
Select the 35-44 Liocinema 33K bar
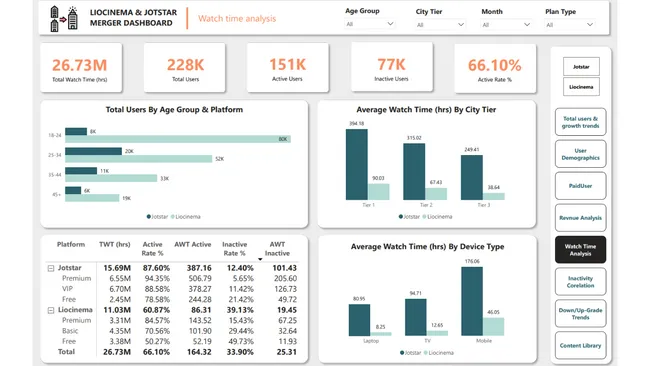tap(111, 178)
